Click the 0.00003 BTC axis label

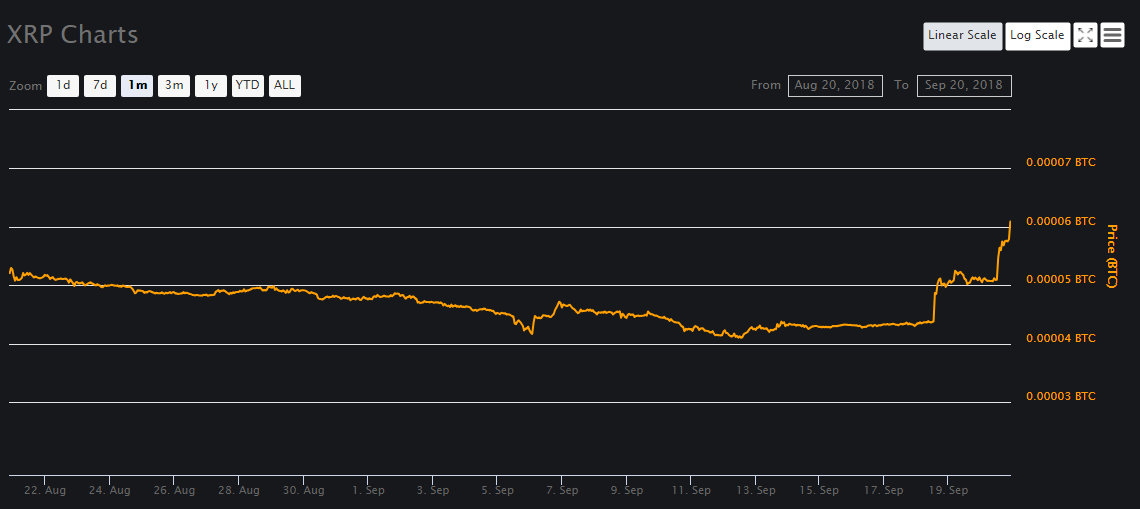(x=1061, y=396)
